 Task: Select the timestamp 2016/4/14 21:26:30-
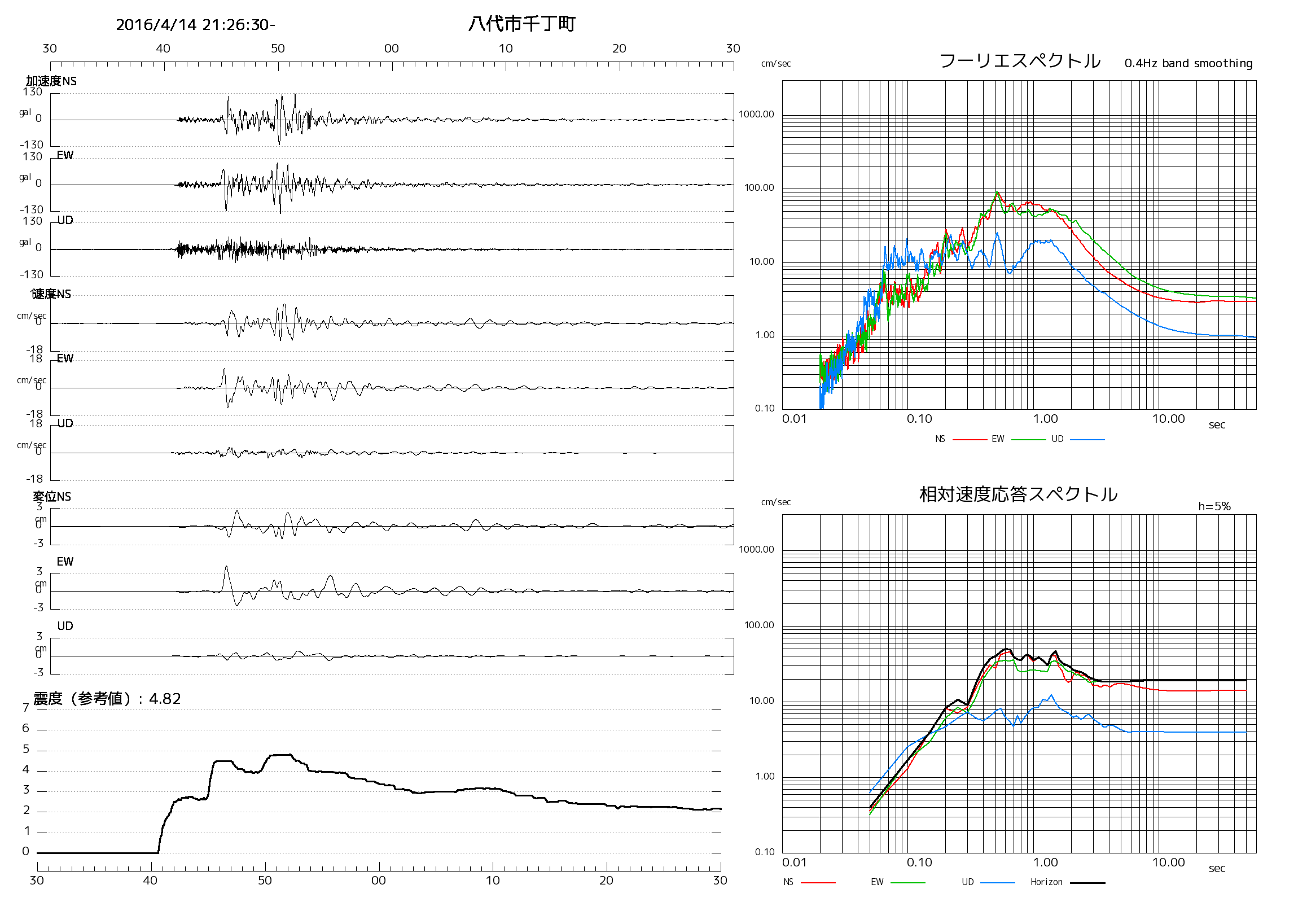195,24
